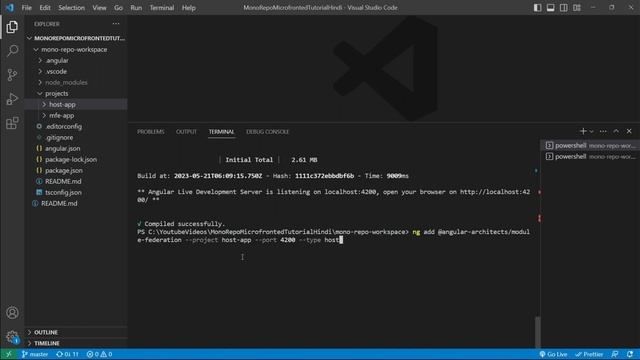Open the Terminal menu
This screenshot has width=640, height=360.
pos(162,8)
